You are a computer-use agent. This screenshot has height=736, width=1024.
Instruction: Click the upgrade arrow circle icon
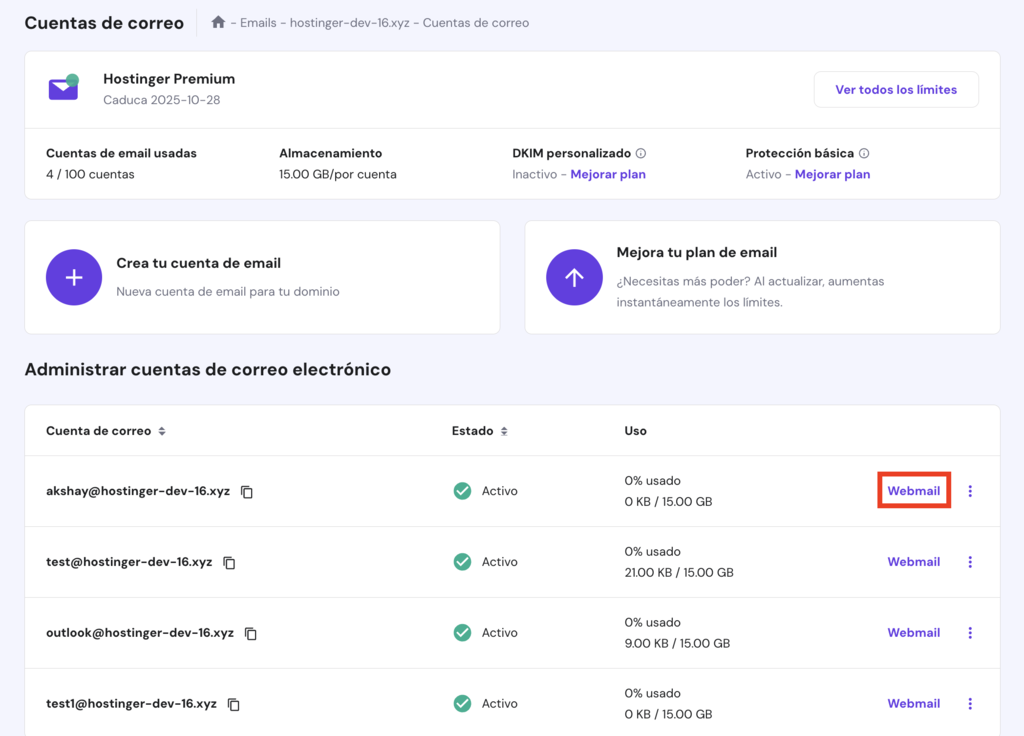click(x=574, y=277)
